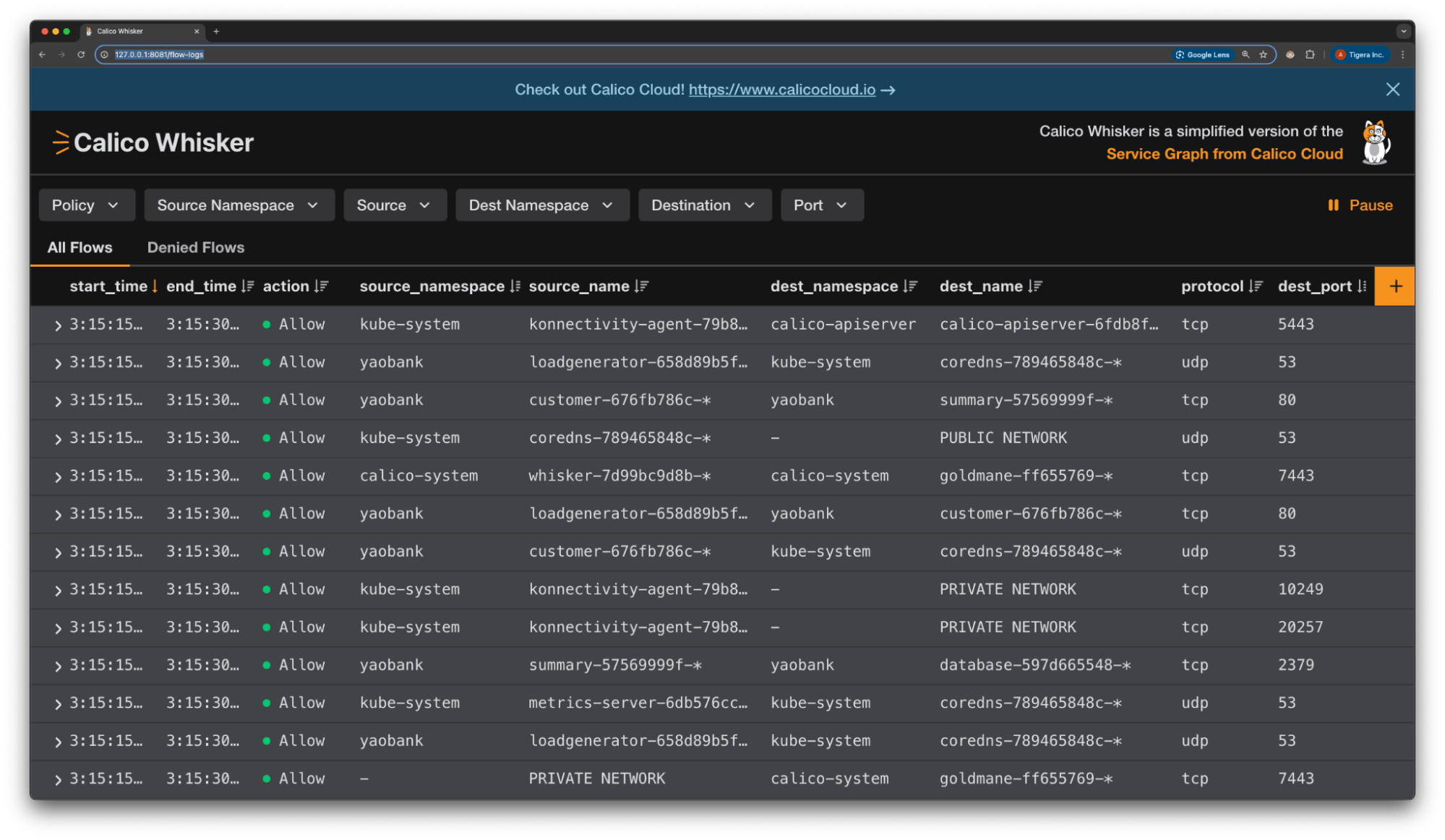The image size is (1445, 840).
Task: Open the Tigera Inc. profile
Action: click(1360, 54)
